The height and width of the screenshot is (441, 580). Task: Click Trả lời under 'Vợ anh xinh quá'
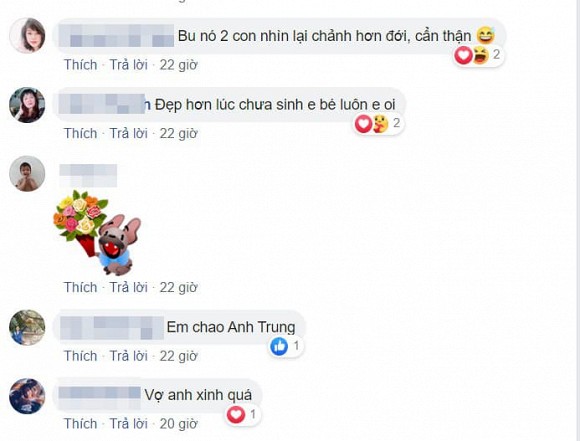coord(128,424)
